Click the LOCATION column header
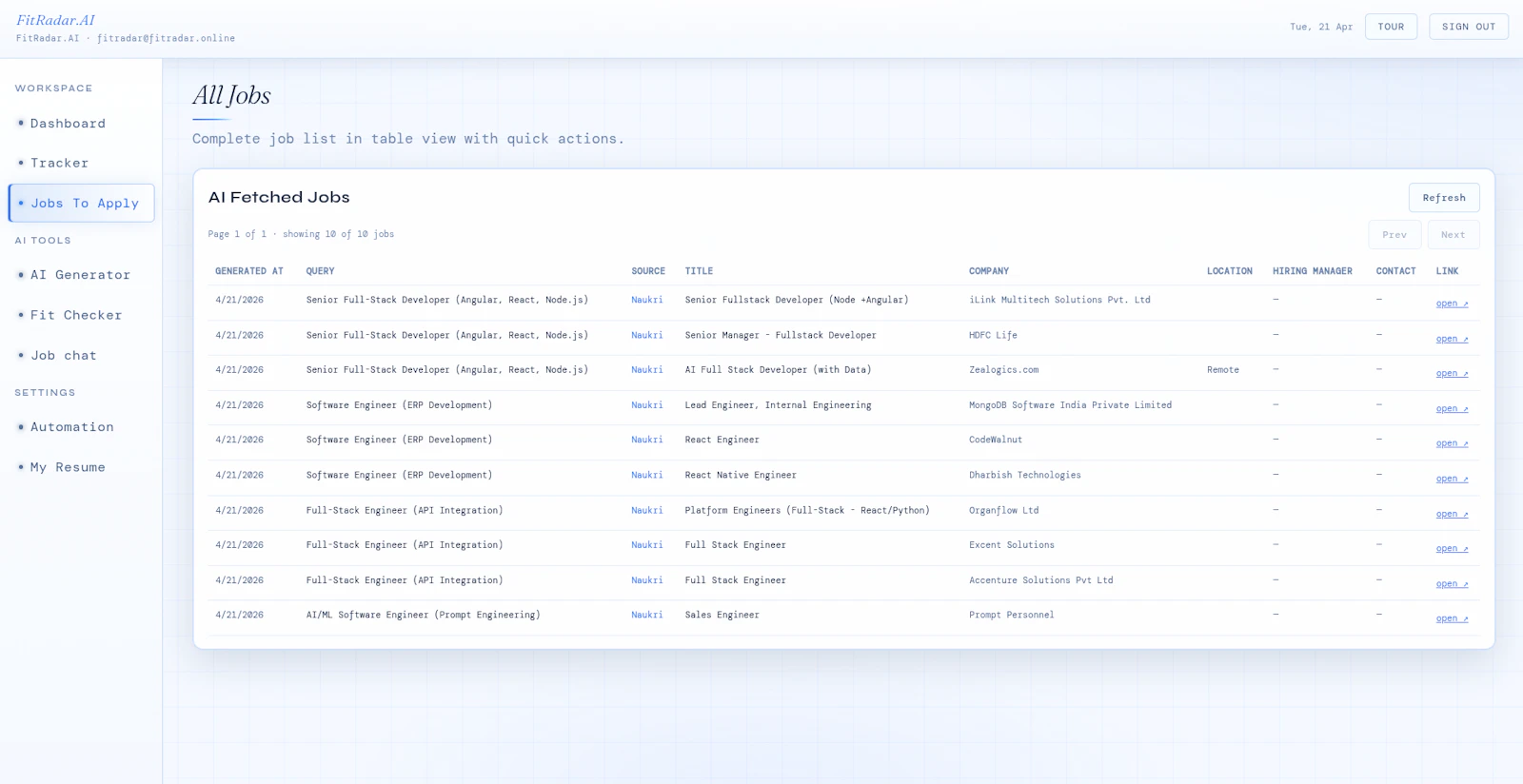The height and width of the screenshot is (784, 1523). 1230,271
